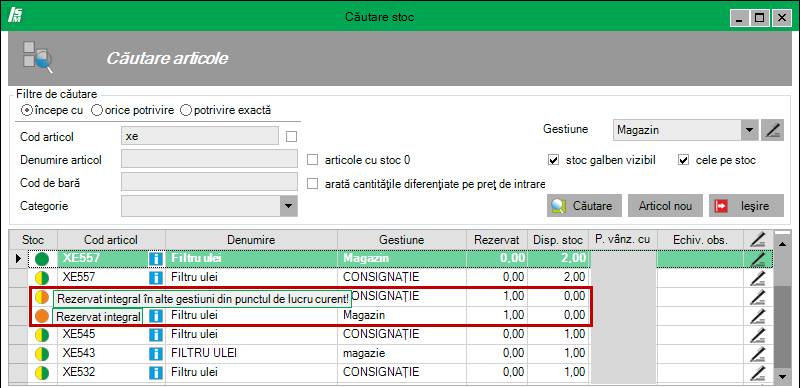Select the 'începe cu' radio option
800x388 pixels.
point(26,110)
